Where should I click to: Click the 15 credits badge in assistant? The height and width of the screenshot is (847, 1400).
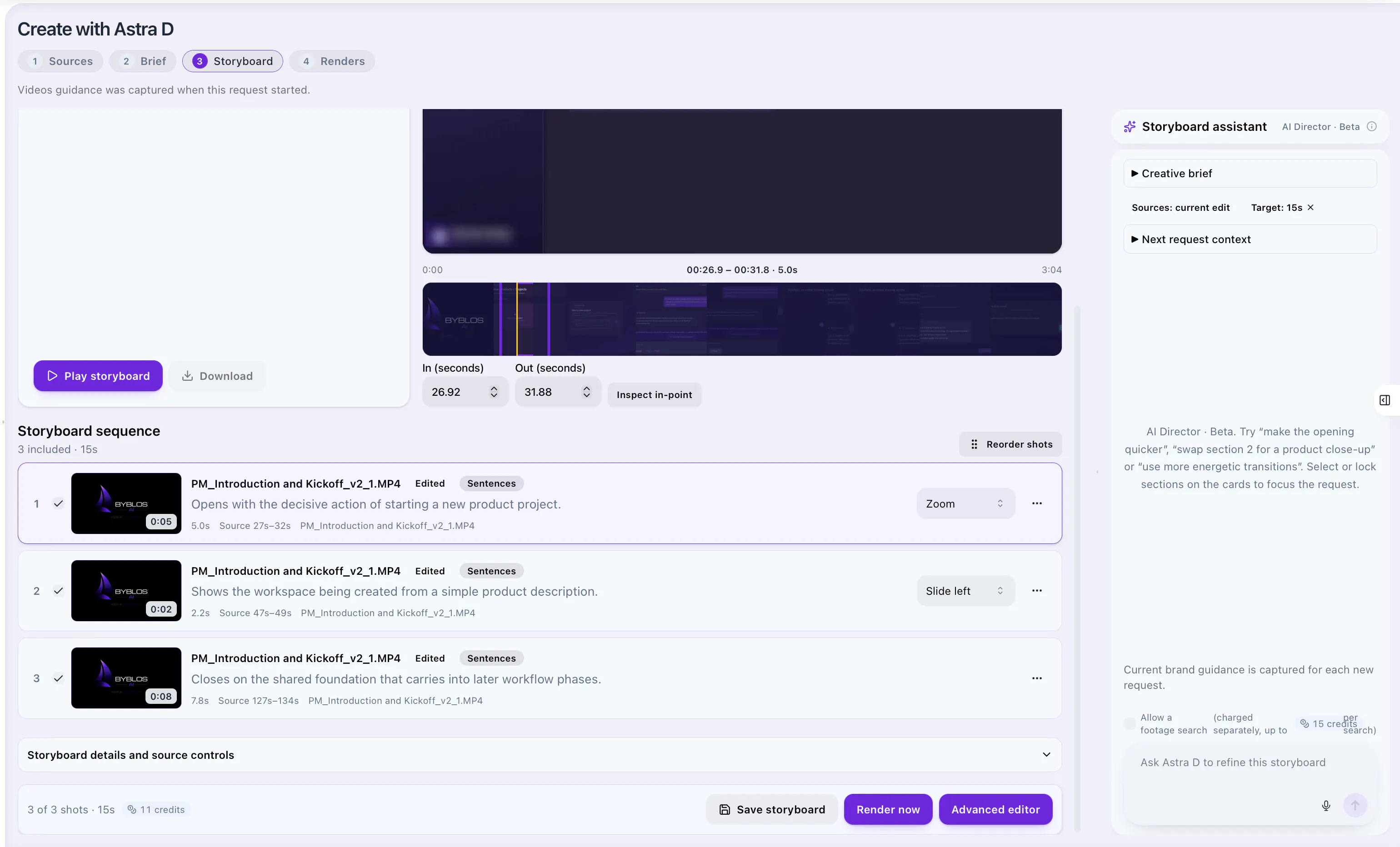point(1329,724)
